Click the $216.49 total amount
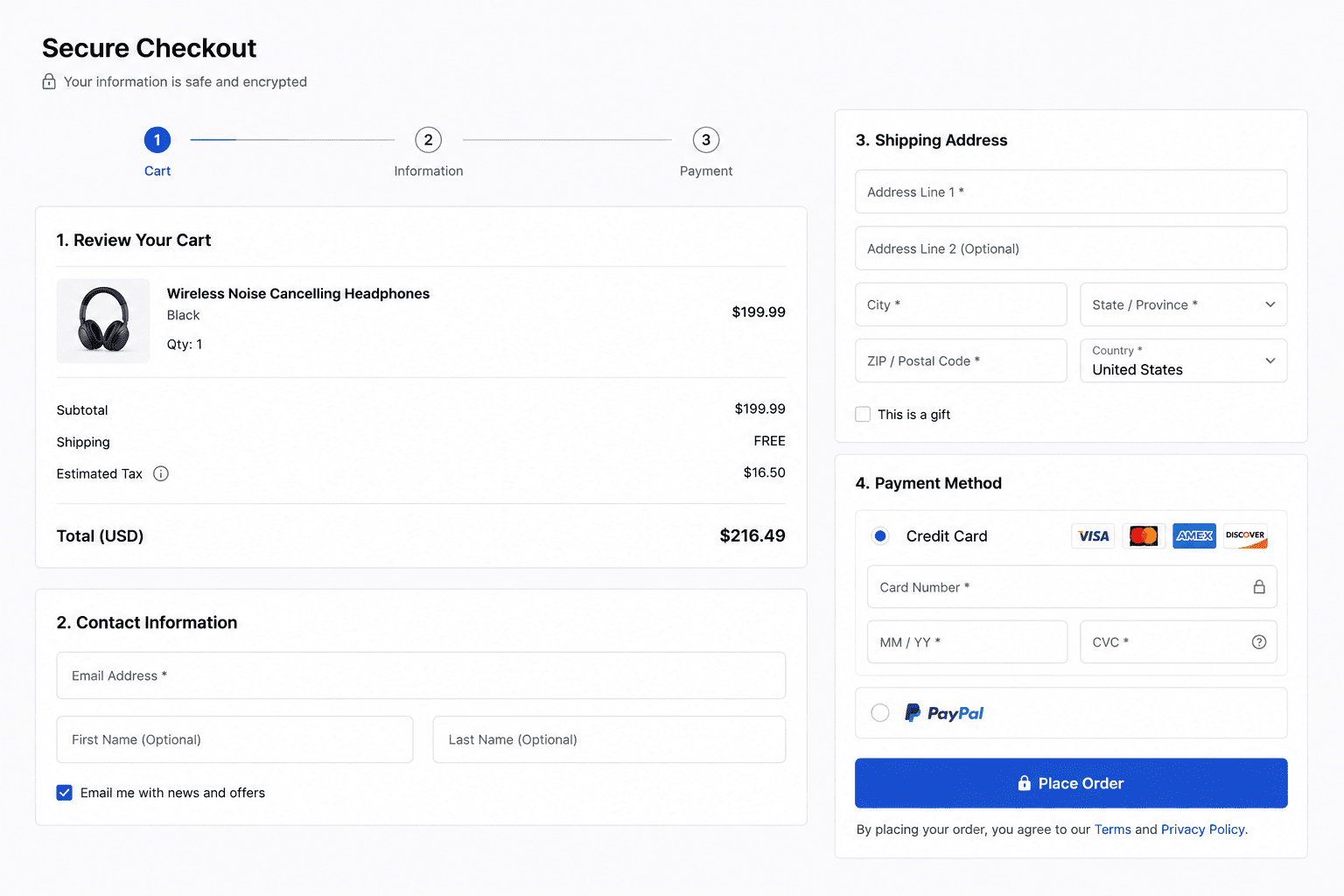 click(752, 535)
